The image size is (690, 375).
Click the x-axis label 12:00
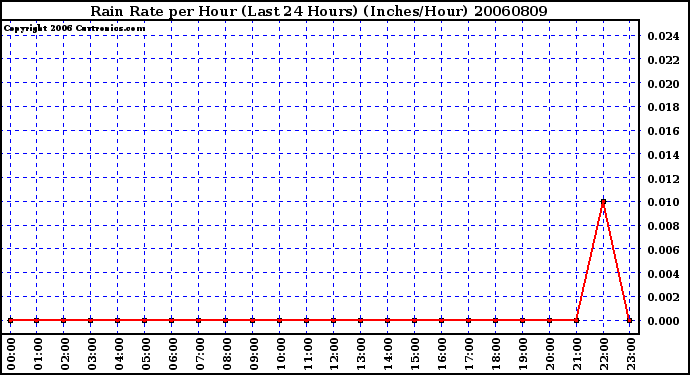tap(334, 354)
